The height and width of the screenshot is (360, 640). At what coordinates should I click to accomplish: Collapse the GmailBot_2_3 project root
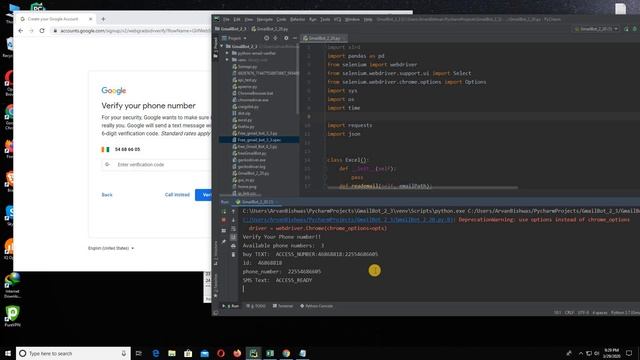(222, 46)
